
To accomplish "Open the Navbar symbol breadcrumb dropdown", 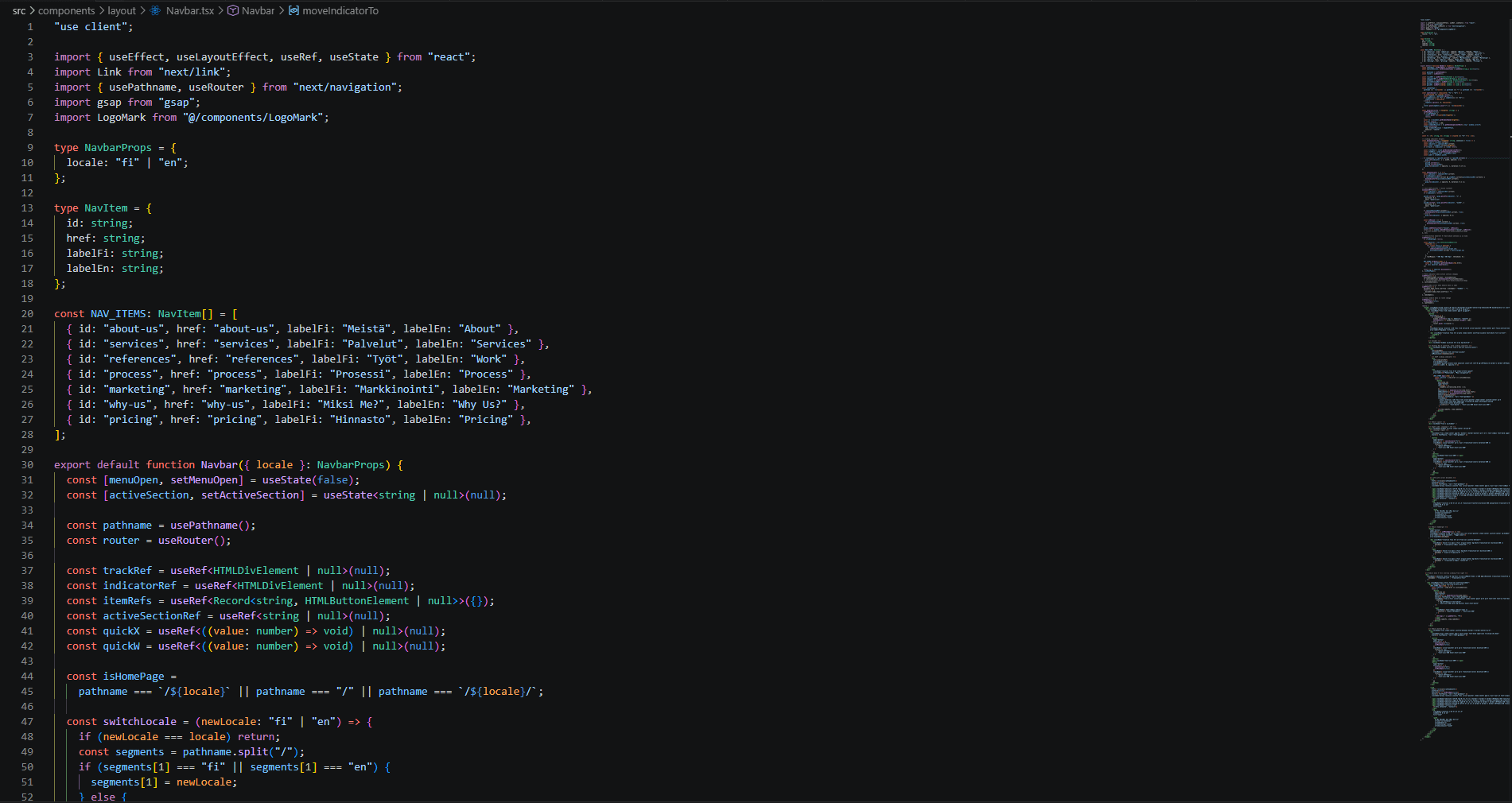I will pos(258,11).
